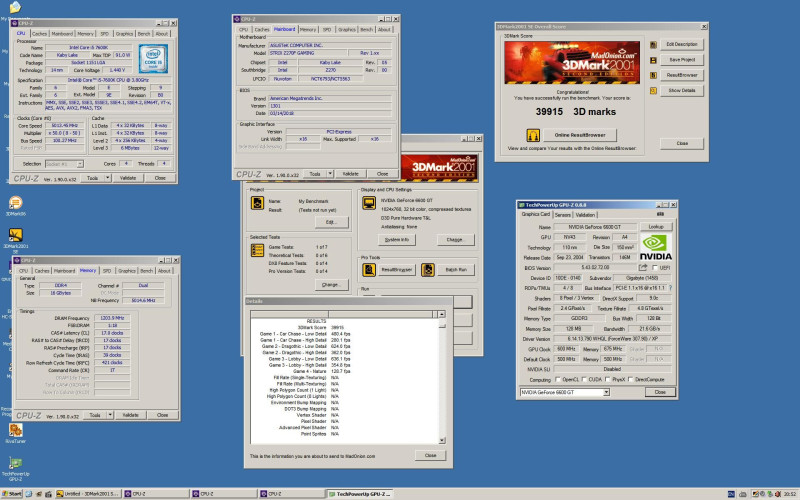This screenshot has width=800, height=500.
Task: Launch the TechPowerUp GPU-Z desktop shortcut
Action: (x=15, y=462)
